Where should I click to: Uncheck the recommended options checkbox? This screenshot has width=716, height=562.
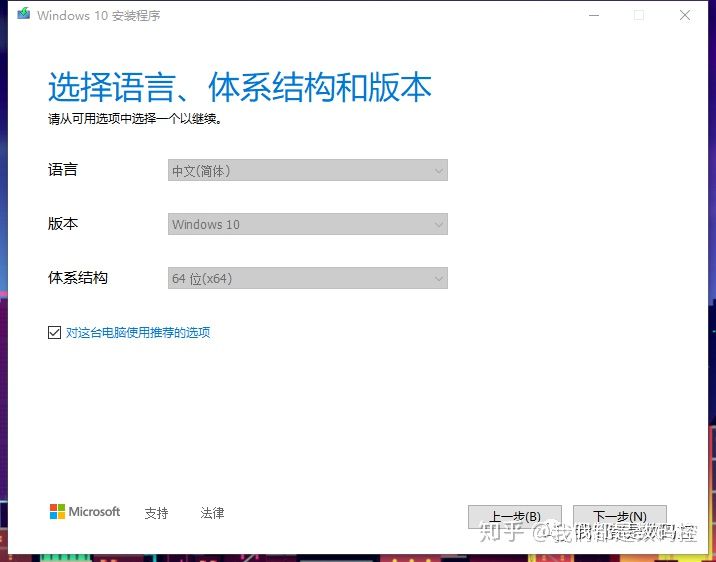coord(54,332)
